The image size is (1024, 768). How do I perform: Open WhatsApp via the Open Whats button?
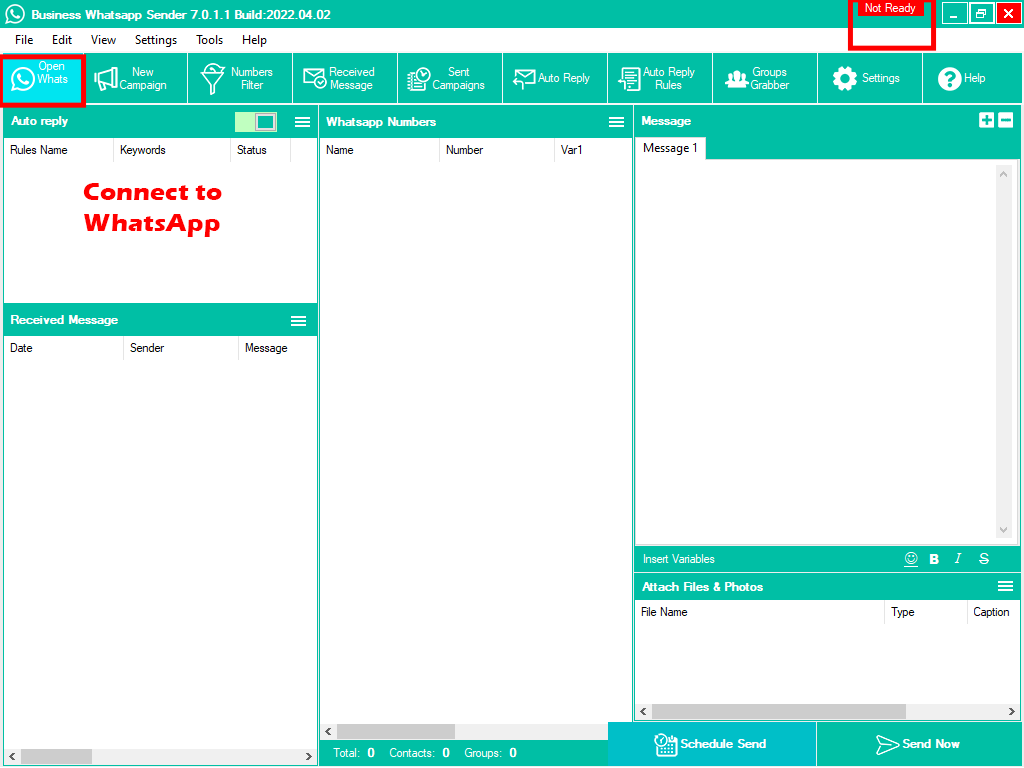tap(42, 78)
